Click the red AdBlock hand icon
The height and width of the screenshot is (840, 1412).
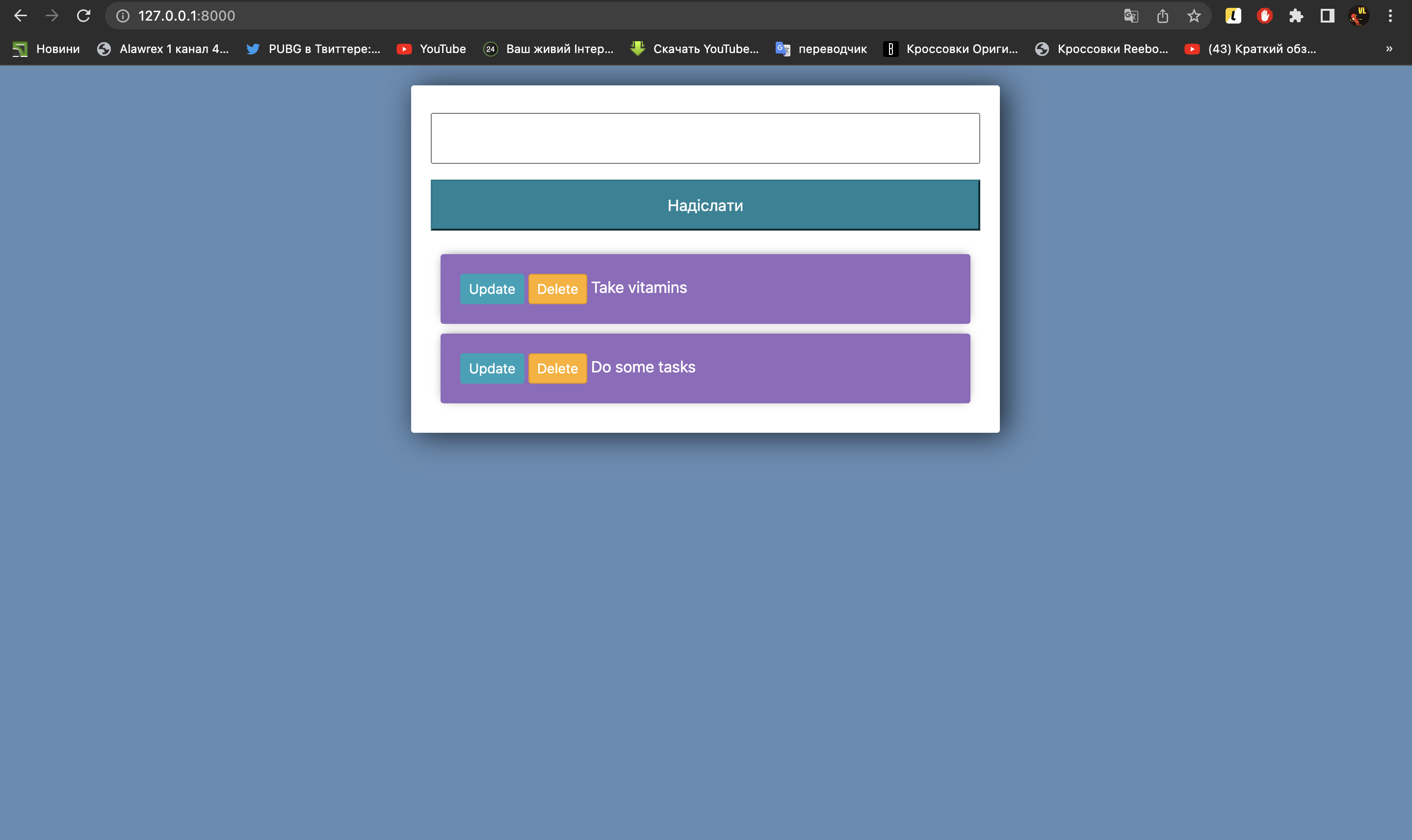(x=1265, y=15)
